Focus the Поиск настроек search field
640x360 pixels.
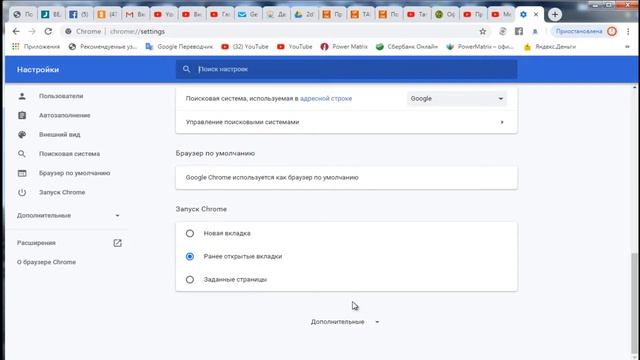347,69
